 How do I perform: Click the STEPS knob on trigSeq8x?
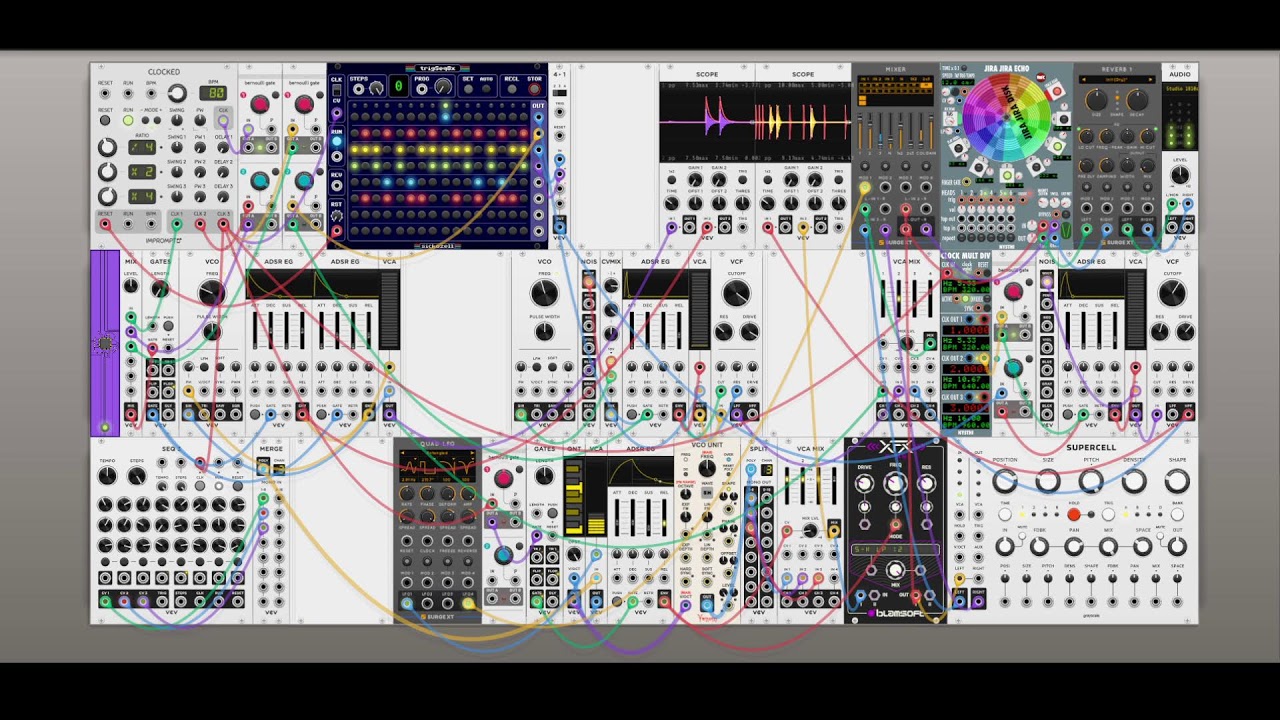click(x=377, y=88)
